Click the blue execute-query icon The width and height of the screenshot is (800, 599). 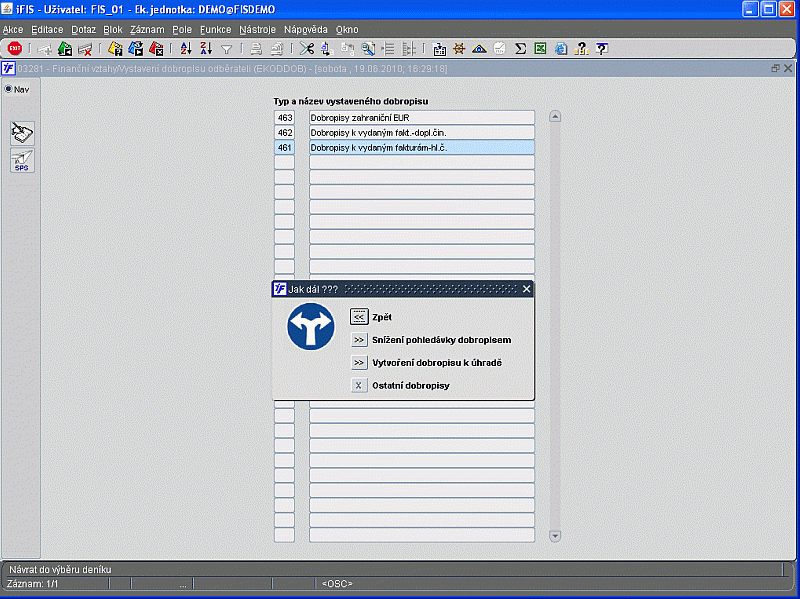[x=135, y=48]
